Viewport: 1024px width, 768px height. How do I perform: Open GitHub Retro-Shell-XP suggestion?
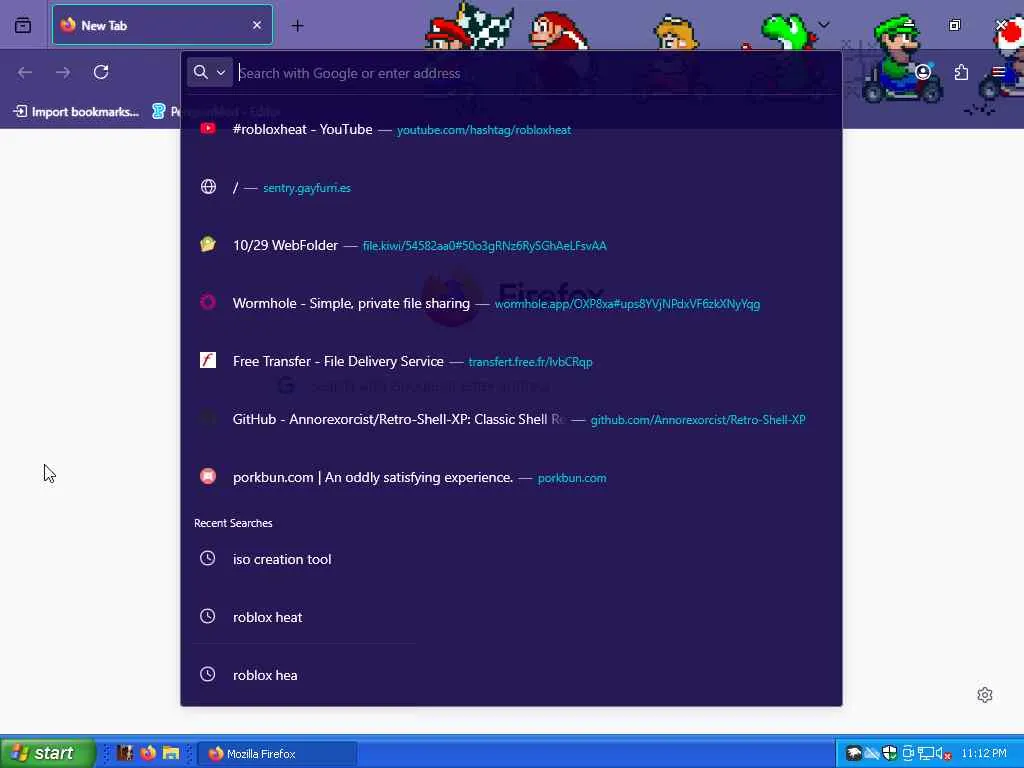pyautogui.click(x=511, y=419)
